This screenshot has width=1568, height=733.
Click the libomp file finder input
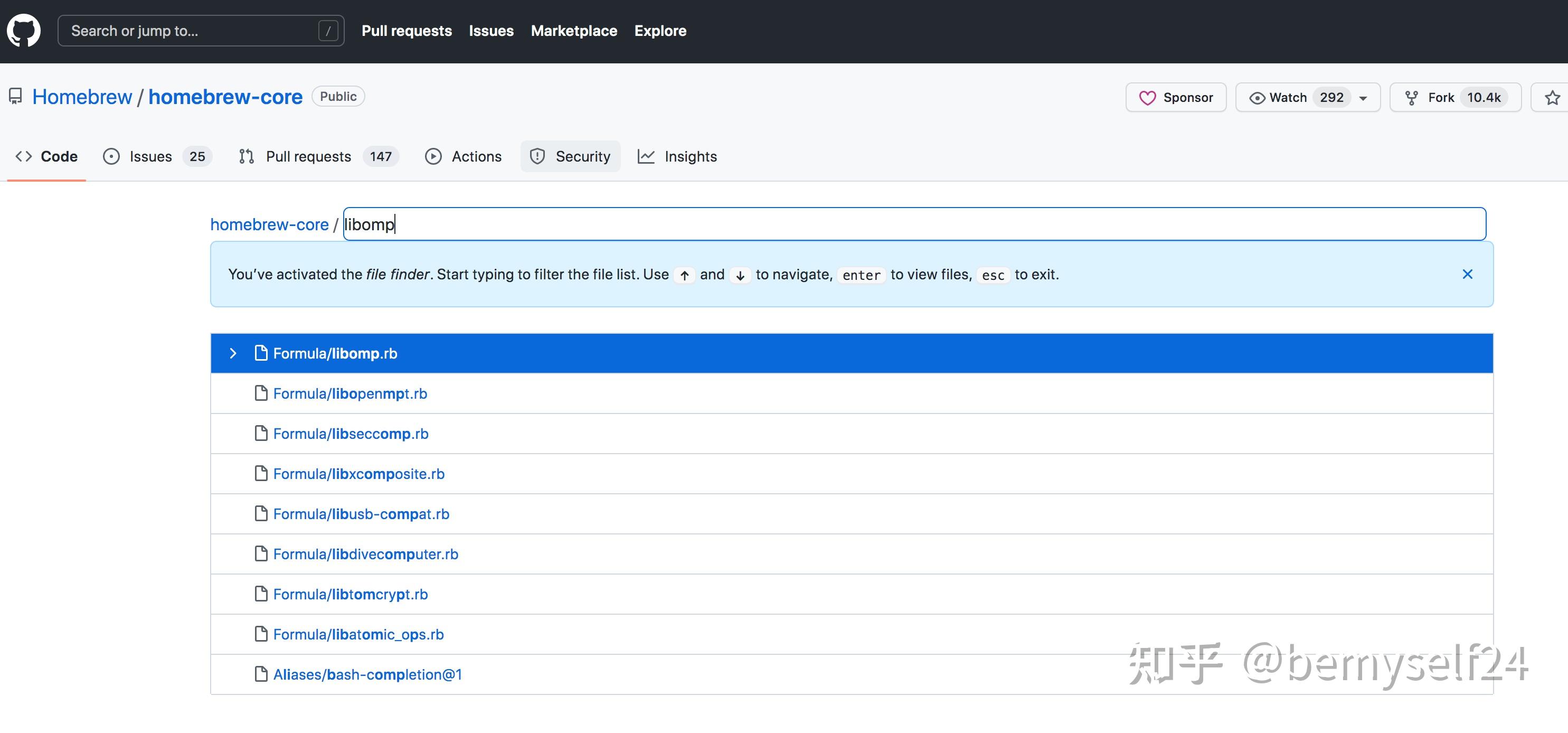pyautogui.click(x=913, y=224)
